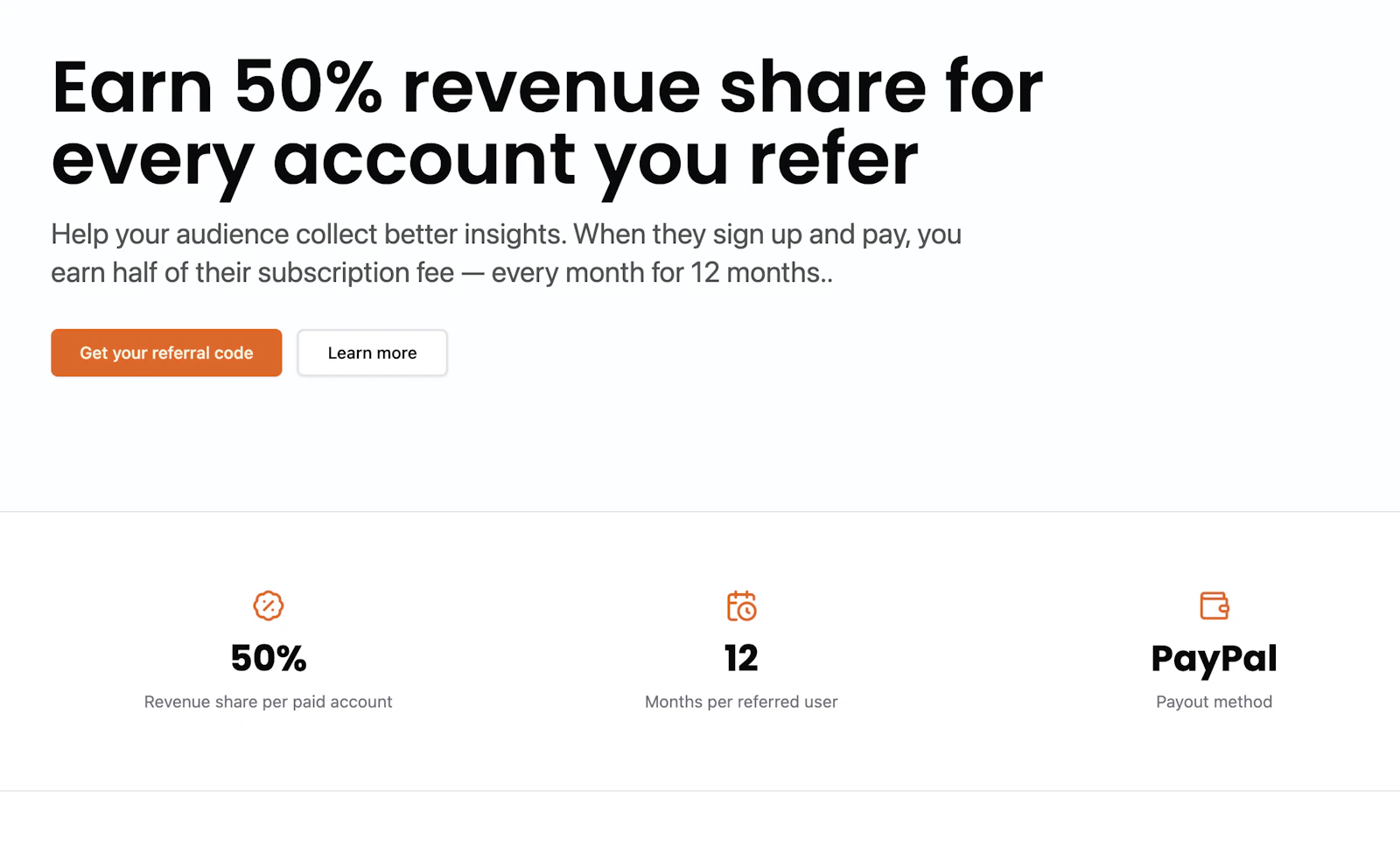Click the clock detail on the calendar icon
1400x861 pixels.
[x=748, y=612]
